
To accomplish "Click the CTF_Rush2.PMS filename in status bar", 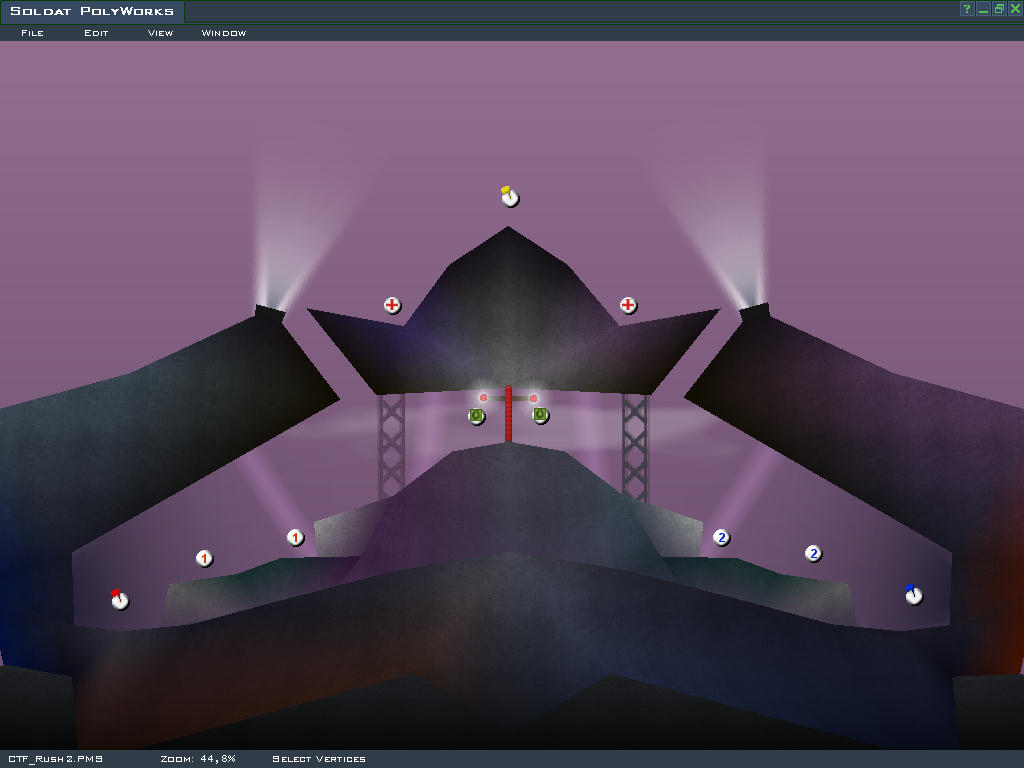I will pyautogui.click(x=55, y=759).
